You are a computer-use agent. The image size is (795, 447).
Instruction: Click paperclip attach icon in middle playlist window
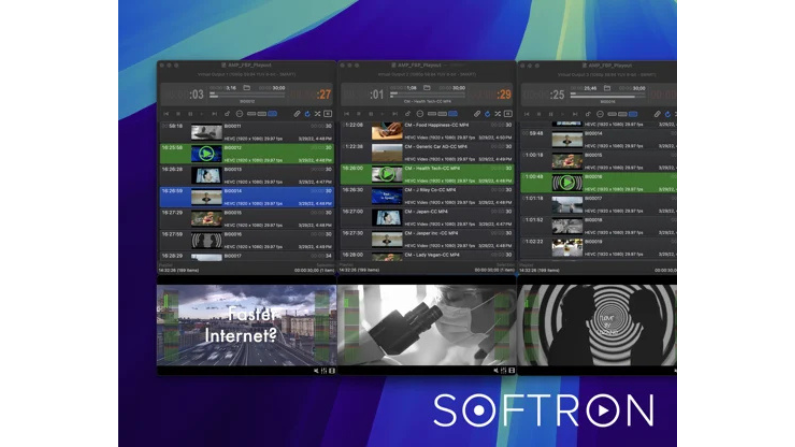pyautogui.click(x=477, y=114)
